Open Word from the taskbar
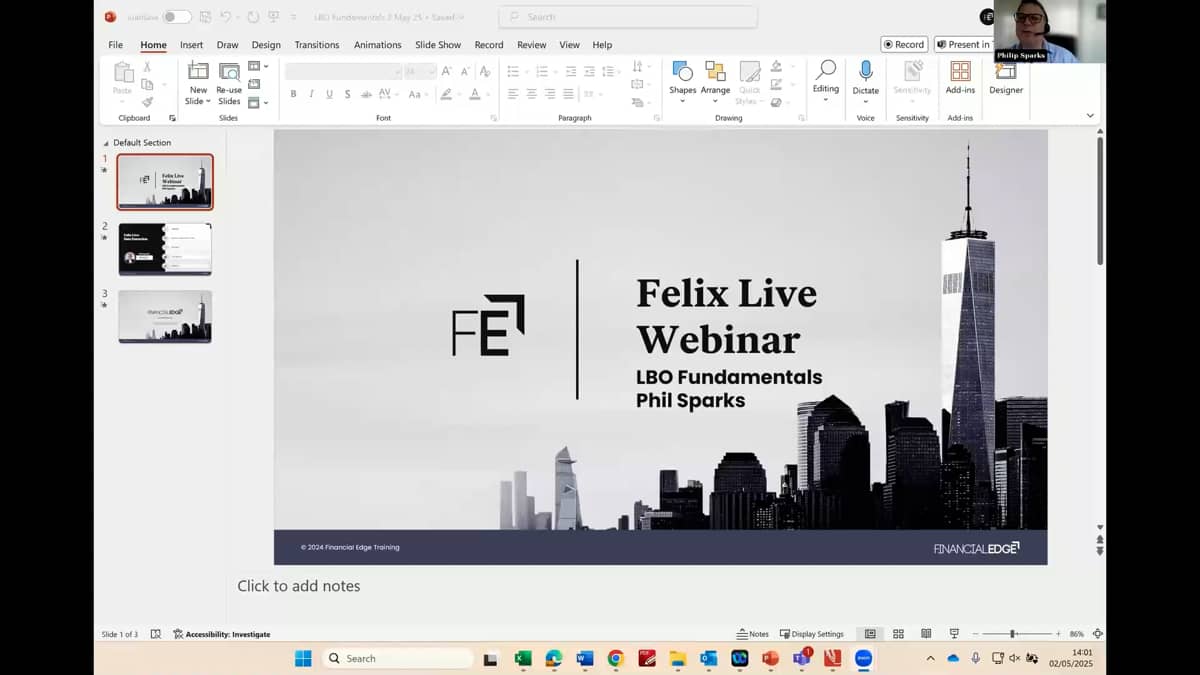This screenshot has width=1200, height=675. tap(584, 658)
